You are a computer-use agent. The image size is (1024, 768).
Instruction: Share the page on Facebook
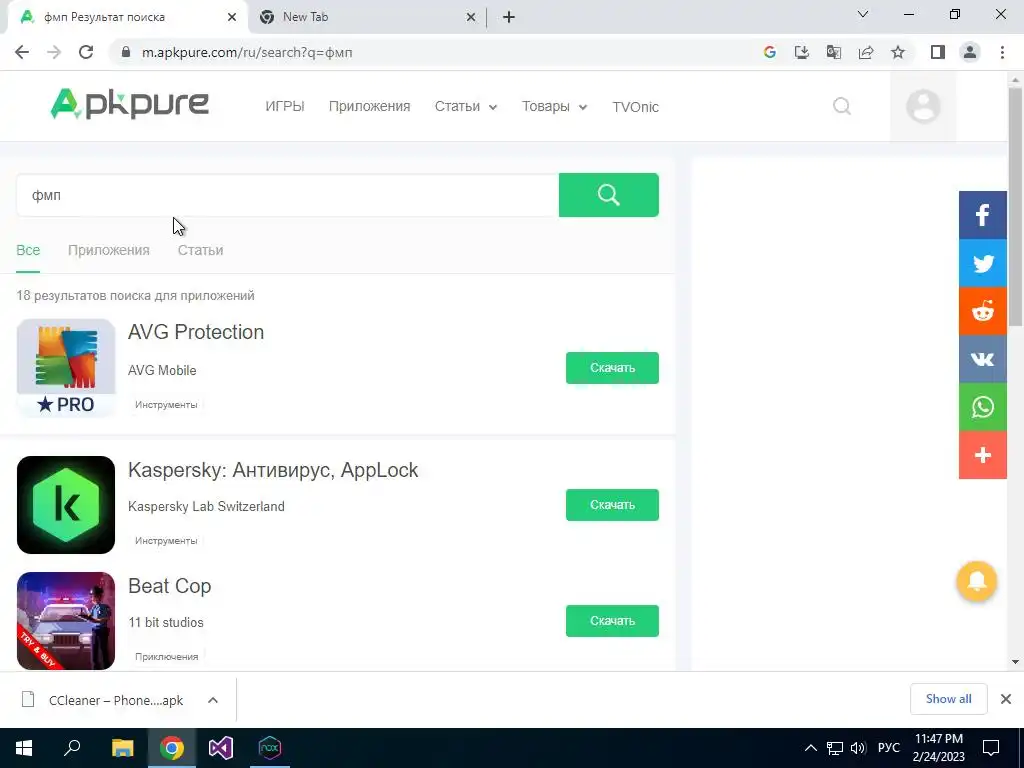(x=983, y=215)
